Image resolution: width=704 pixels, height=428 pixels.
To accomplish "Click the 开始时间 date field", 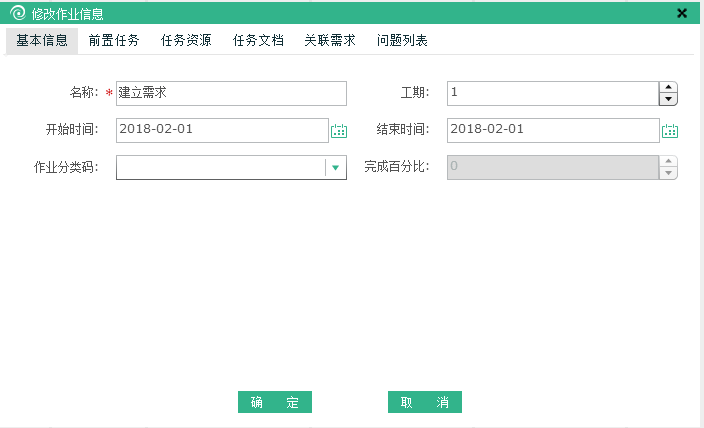I will pyautogui.click(x=222, y=130).
